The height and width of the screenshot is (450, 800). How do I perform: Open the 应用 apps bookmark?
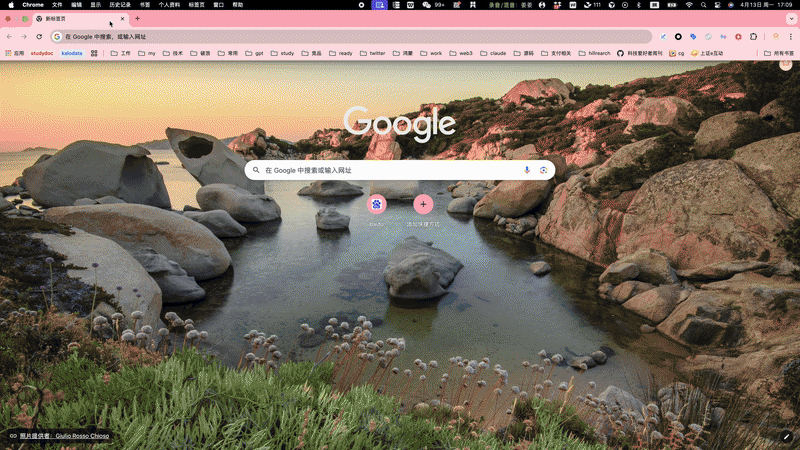point(14,53)
